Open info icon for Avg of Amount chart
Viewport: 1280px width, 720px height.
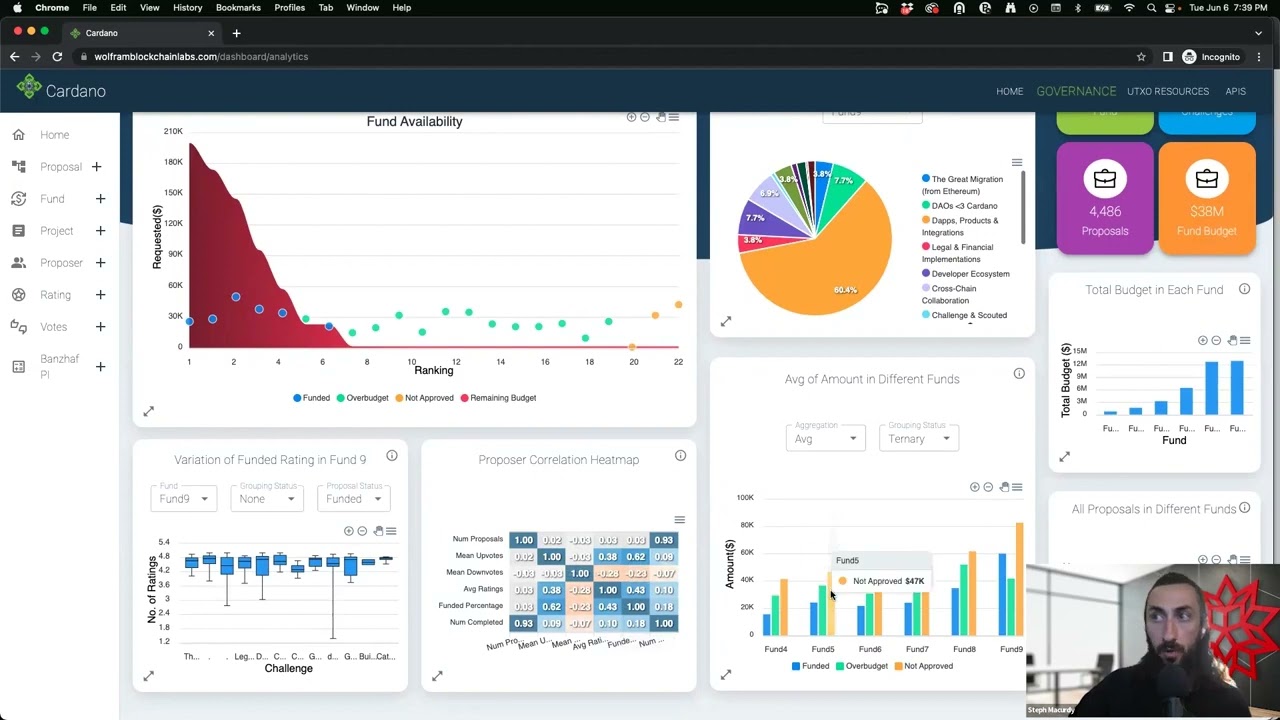point(1019,374)
